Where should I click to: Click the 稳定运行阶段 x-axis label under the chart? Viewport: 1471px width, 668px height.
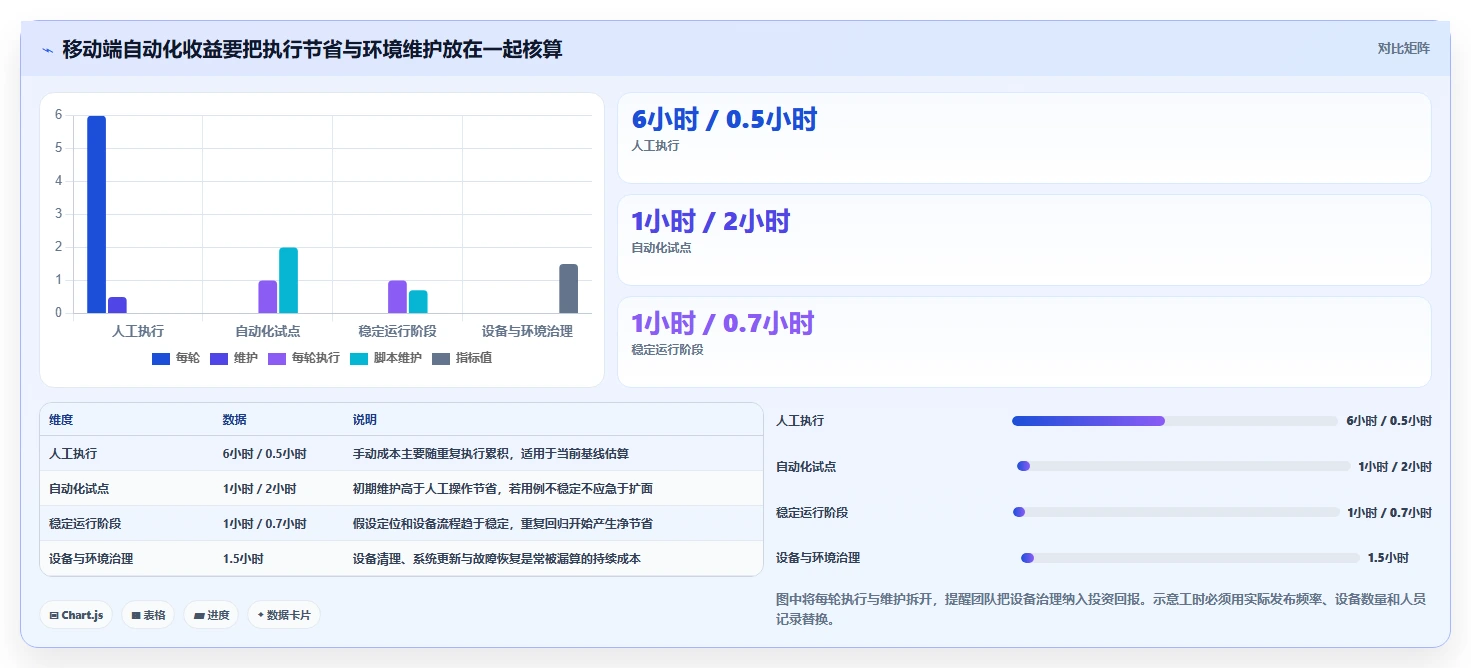[x=397, y=331]
